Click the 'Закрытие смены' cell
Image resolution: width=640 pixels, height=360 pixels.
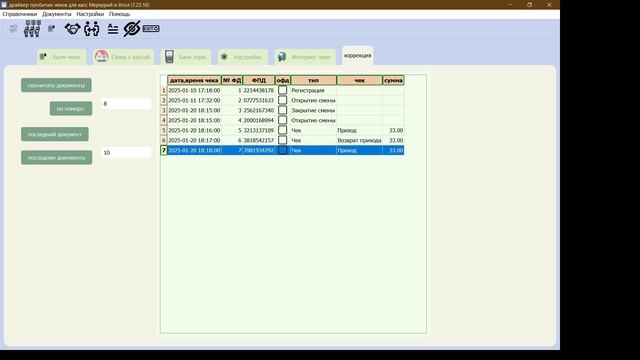click(313, 110)
